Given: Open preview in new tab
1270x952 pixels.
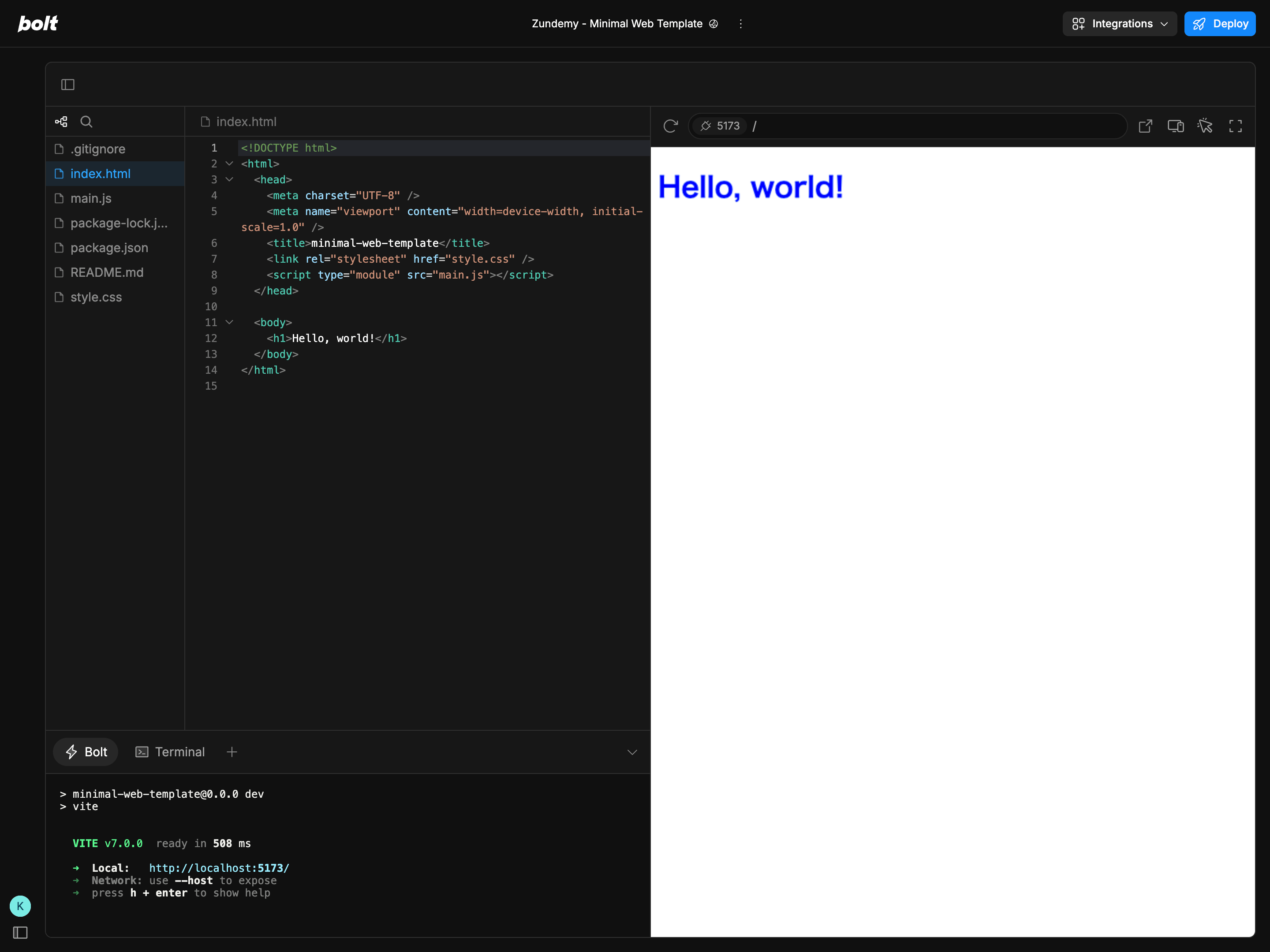Looking at the screenshot, I should [1145, 126].
